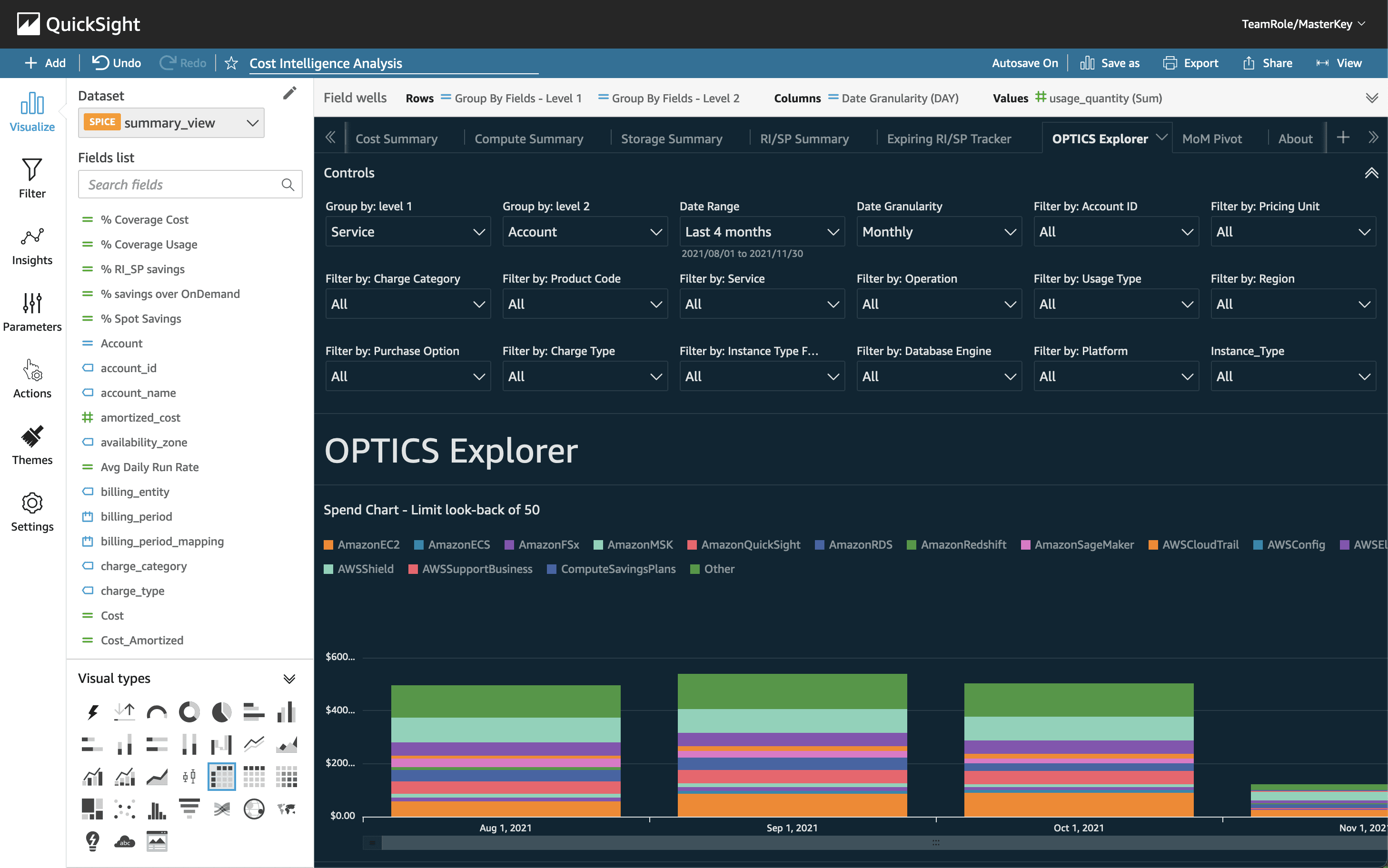Select the Filled map visual type
The height and width of the screenshot is (868, 1388).
pos(286,809)
